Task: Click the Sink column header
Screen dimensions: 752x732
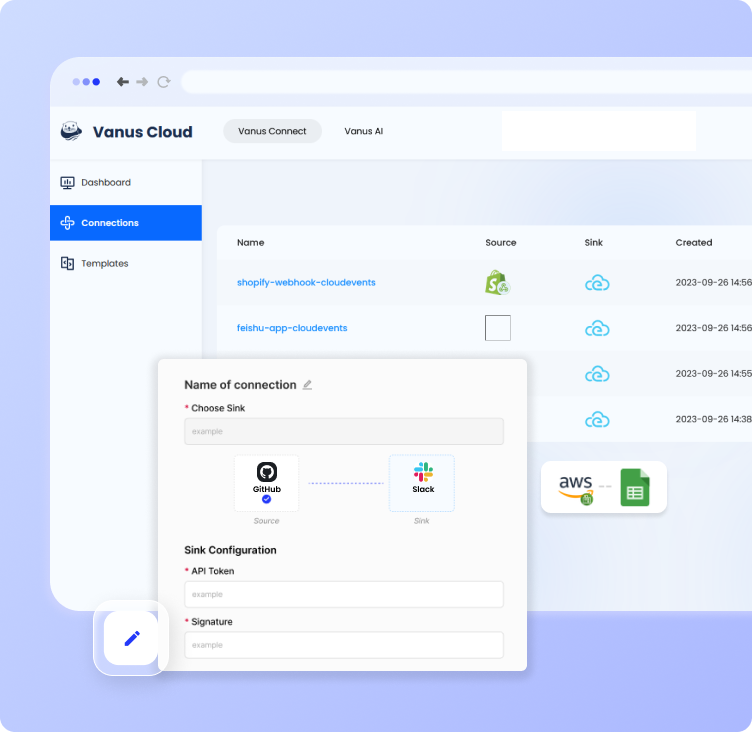Action: pyautogui.click(x=593, y=243)
